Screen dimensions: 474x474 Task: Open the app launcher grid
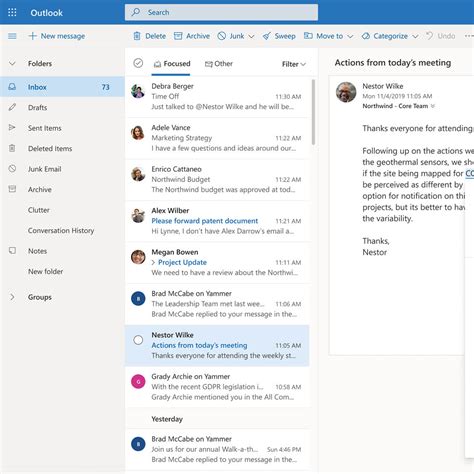coord(12,13)
